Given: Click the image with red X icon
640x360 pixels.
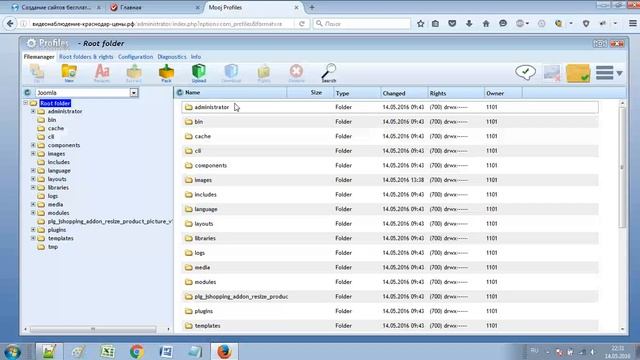Looking at the screenshot, I should pyautogui.click(x=552, y=73).
